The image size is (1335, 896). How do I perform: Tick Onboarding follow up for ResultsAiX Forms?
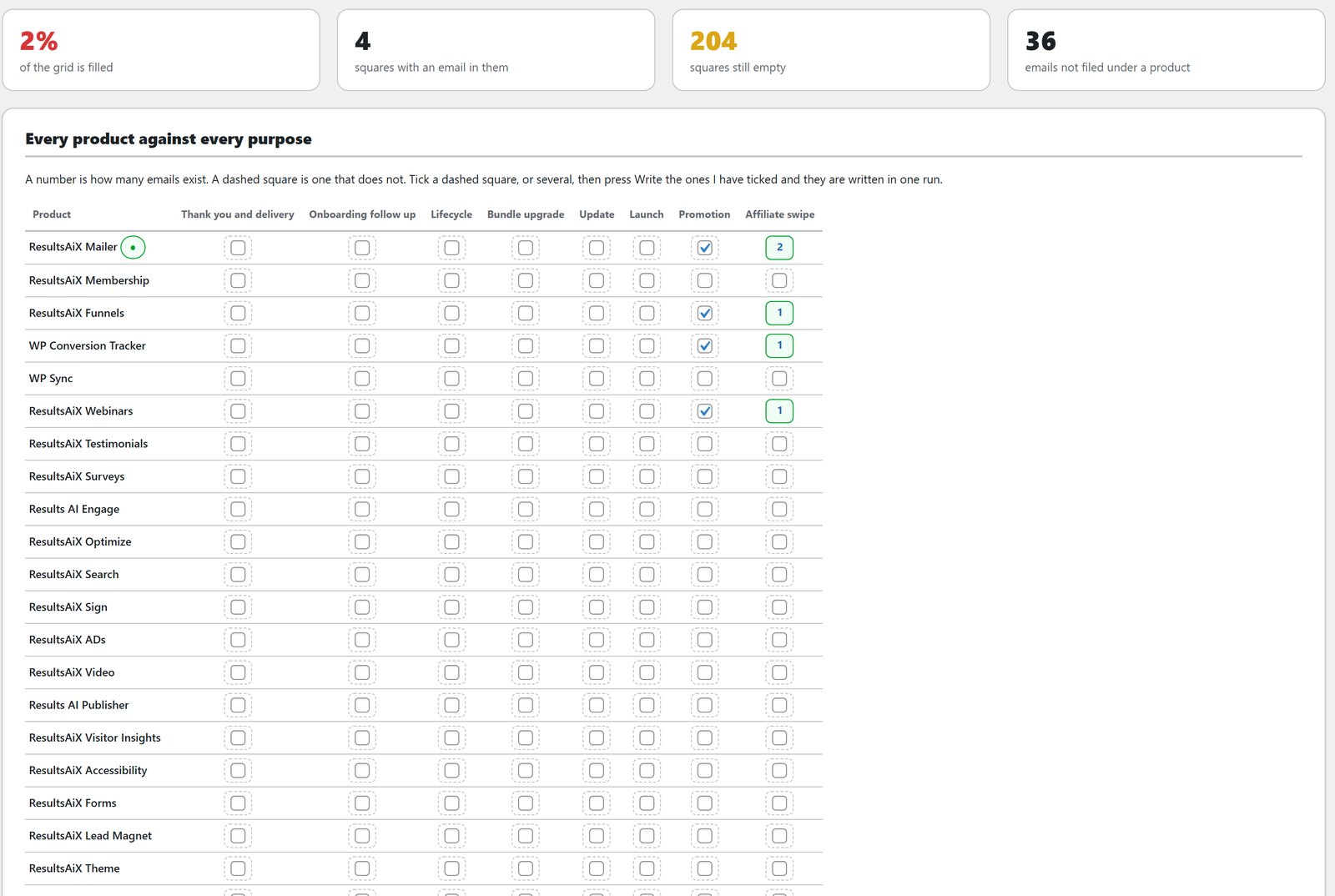(x=362, y=803)
